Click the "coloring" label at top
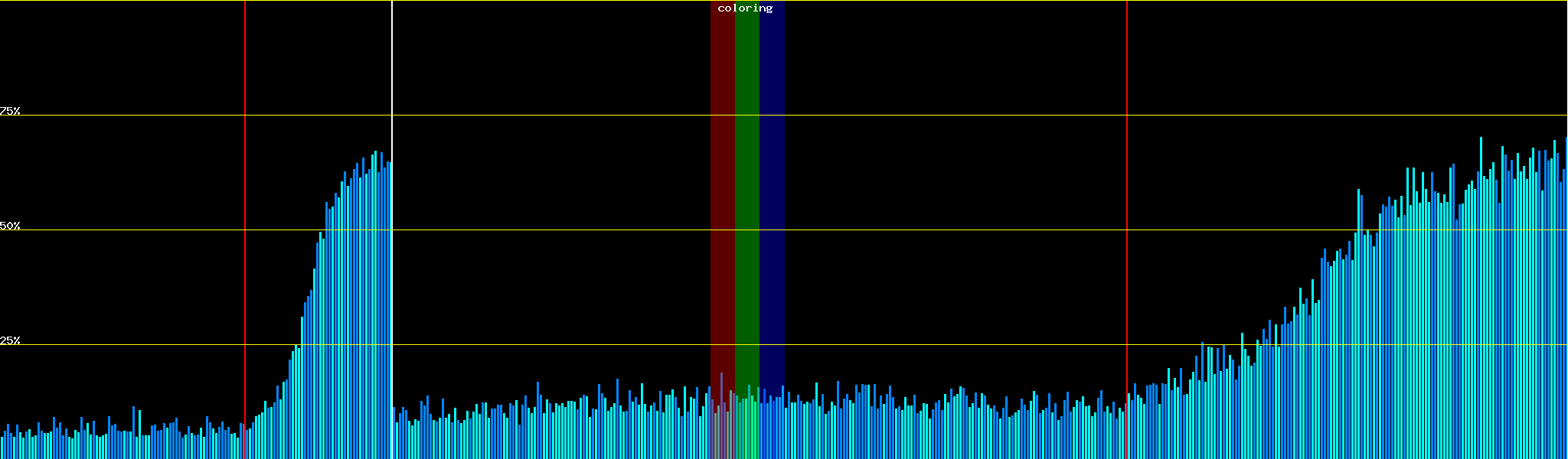The width and height of the screenshot is (1568, 459). click(x=745, y=8)
